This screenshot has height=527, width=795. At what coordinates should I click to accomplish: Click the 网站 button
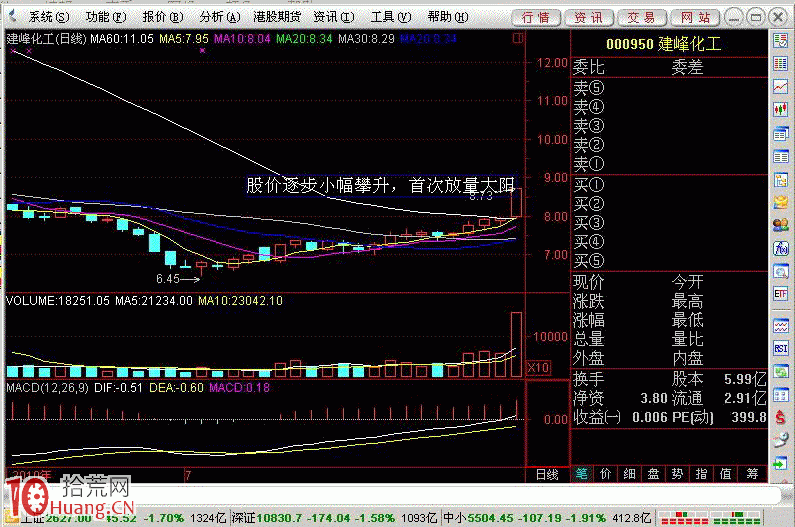pyautogui.click(x=695, y=18)
